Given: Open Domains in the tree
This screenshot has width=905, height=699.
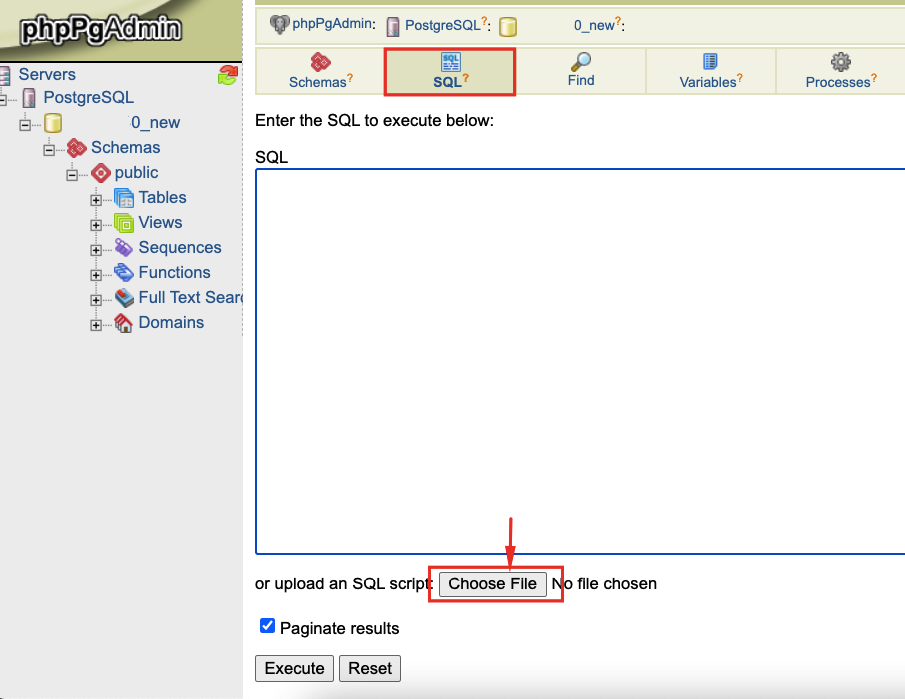Looking at the screenshot, I should [171, 322].
